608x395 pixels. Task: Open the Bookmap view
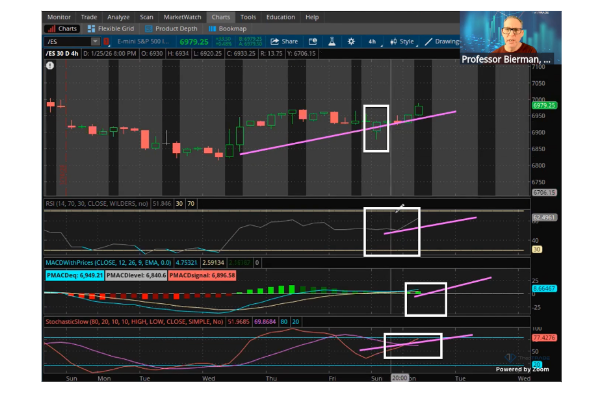tap(228, 29)
